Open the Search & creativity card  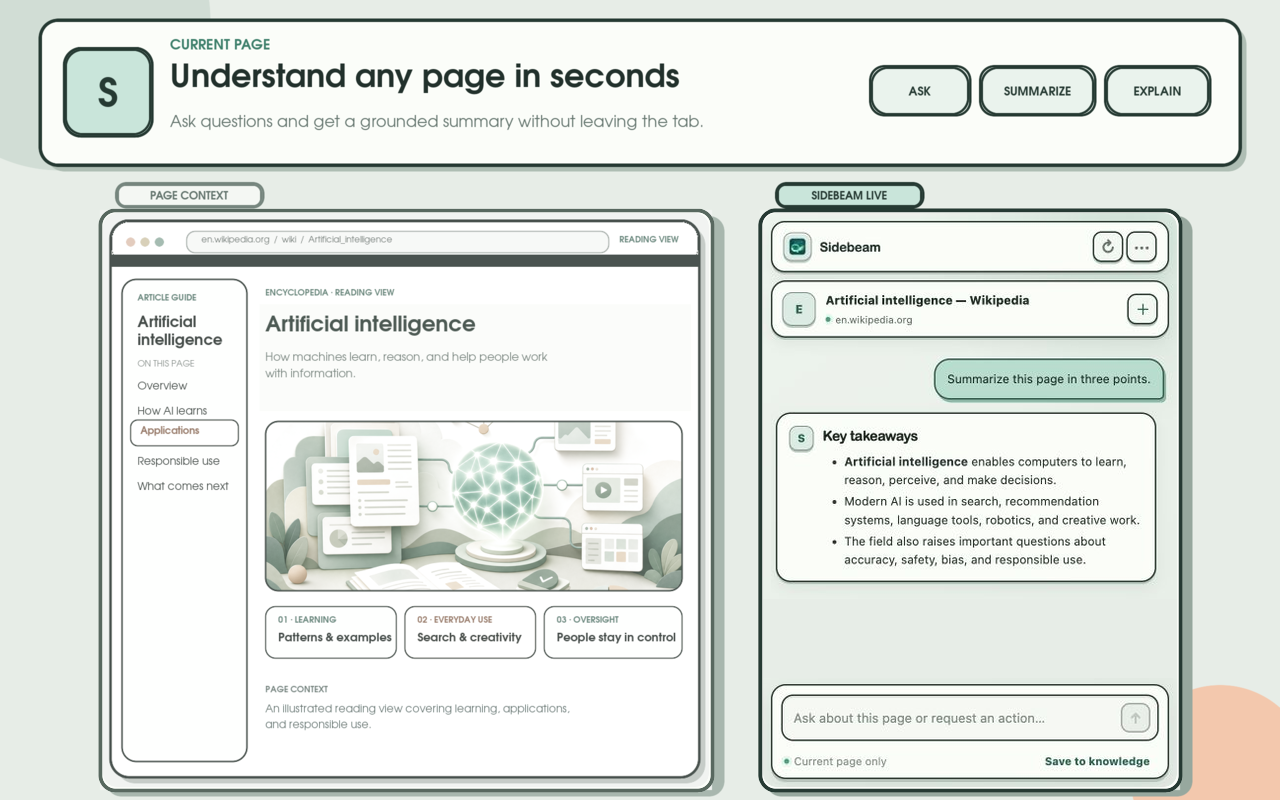(470, 632)
